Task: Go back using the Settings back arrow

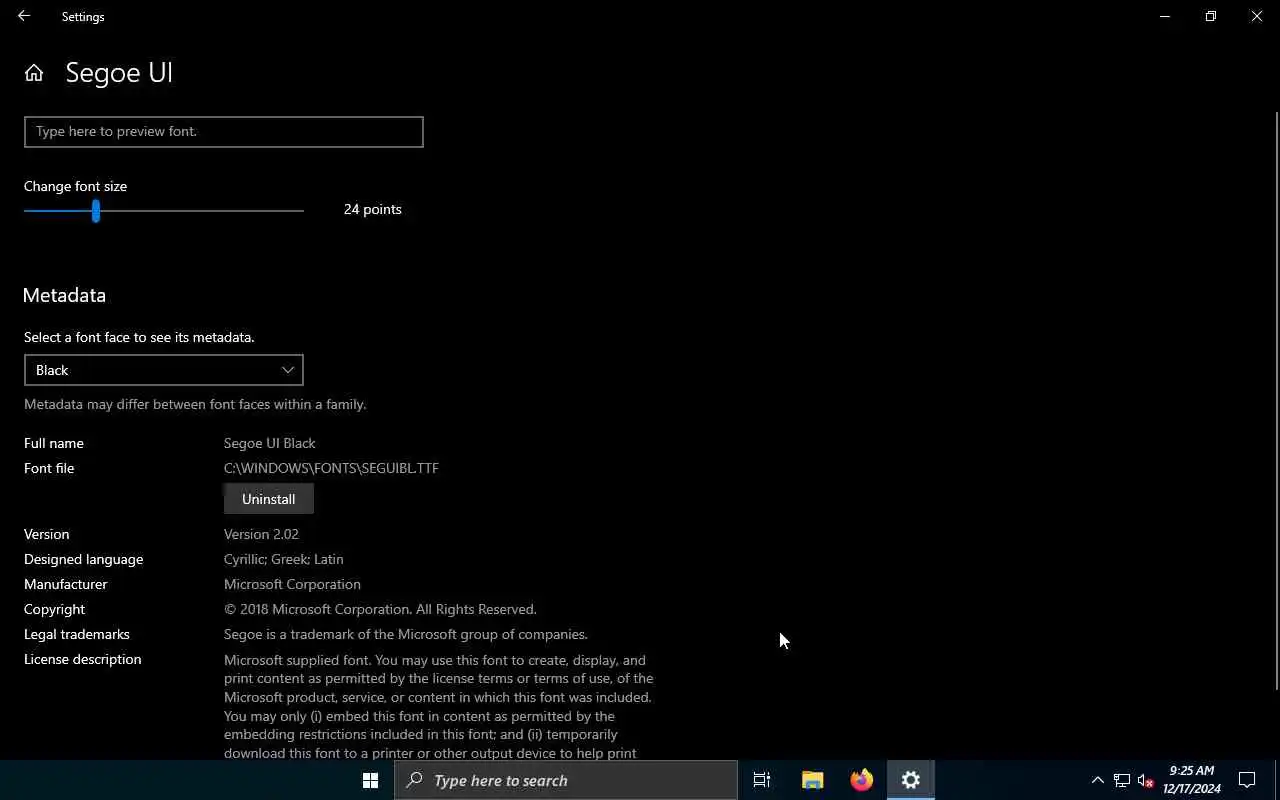Action: tap(24, 16)
